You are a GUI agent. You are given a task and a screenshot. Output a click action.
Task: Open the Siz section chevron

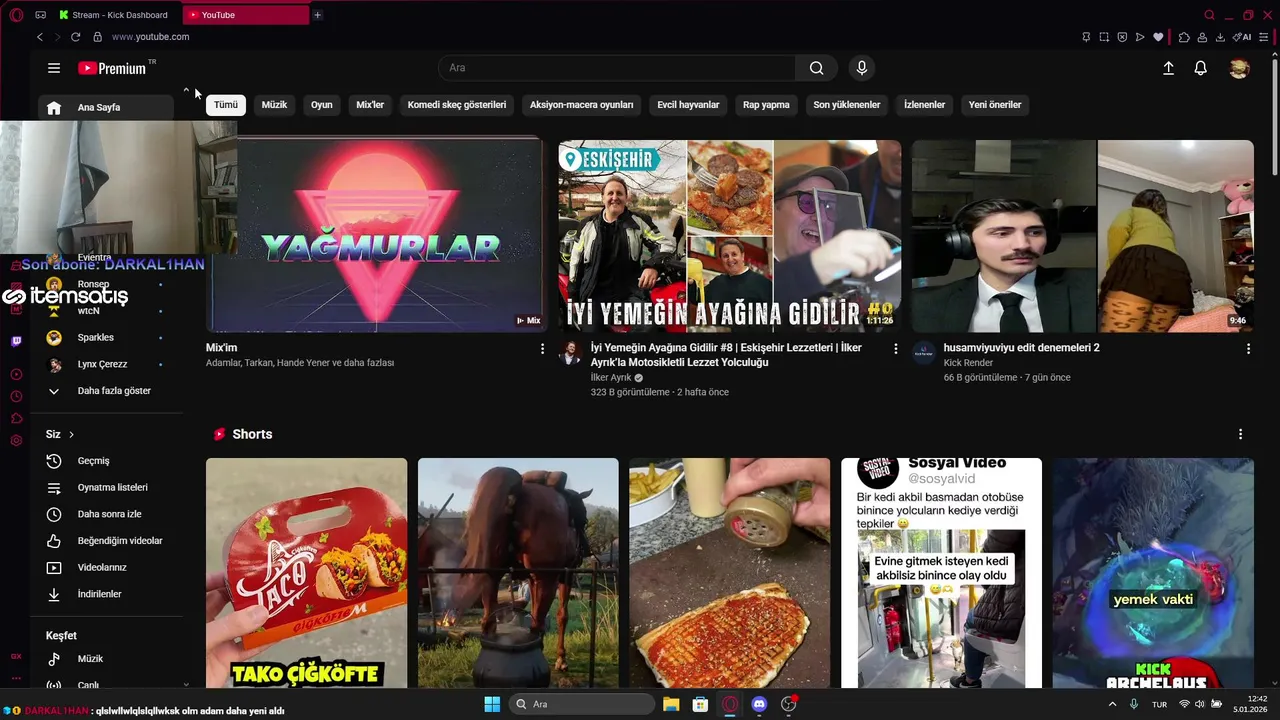click(72, 434)
